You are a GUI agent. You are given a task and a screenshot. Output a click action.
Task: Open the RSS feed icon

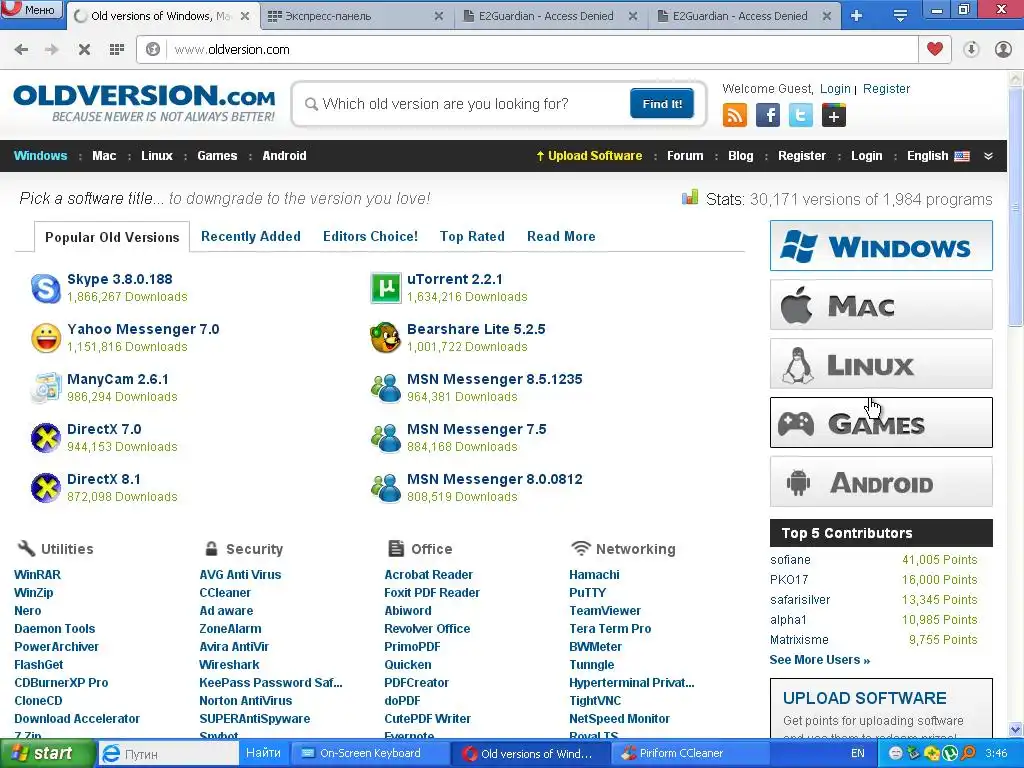735,116
